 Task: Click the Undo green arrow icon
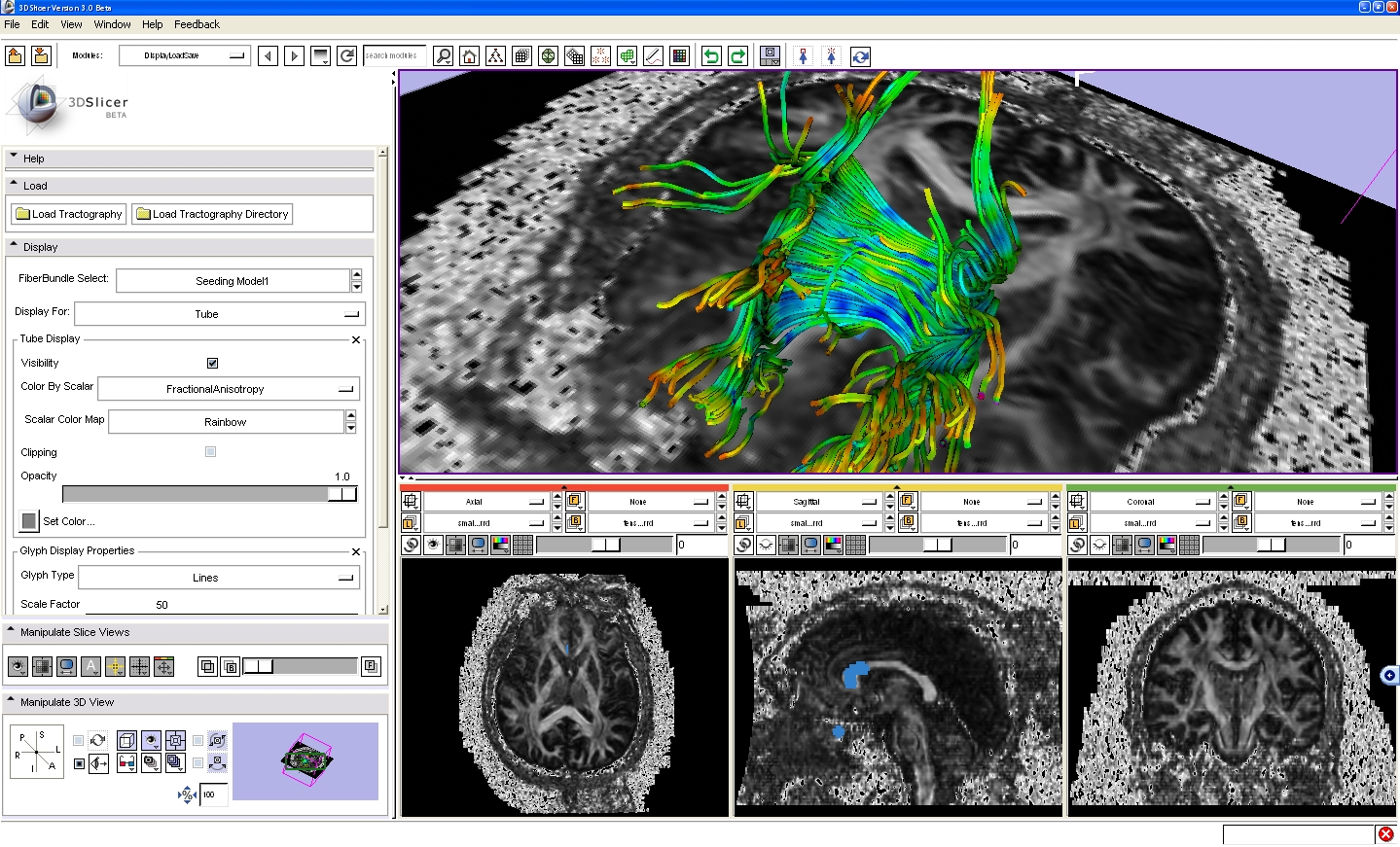(711, 56)
